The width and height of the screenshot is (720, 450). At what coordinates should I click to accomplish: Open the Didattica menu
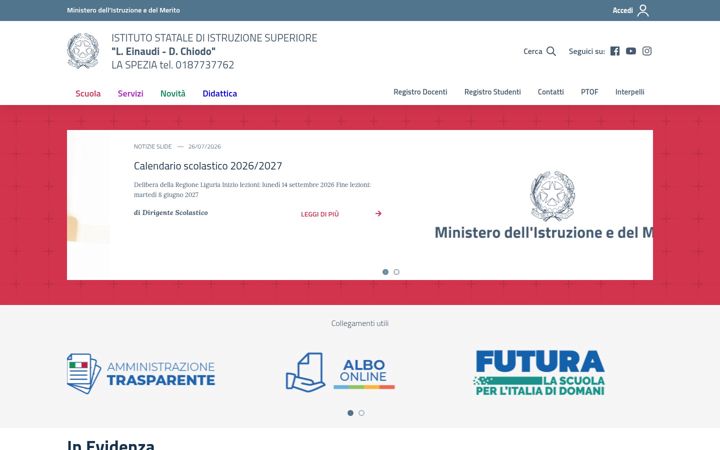219,94
